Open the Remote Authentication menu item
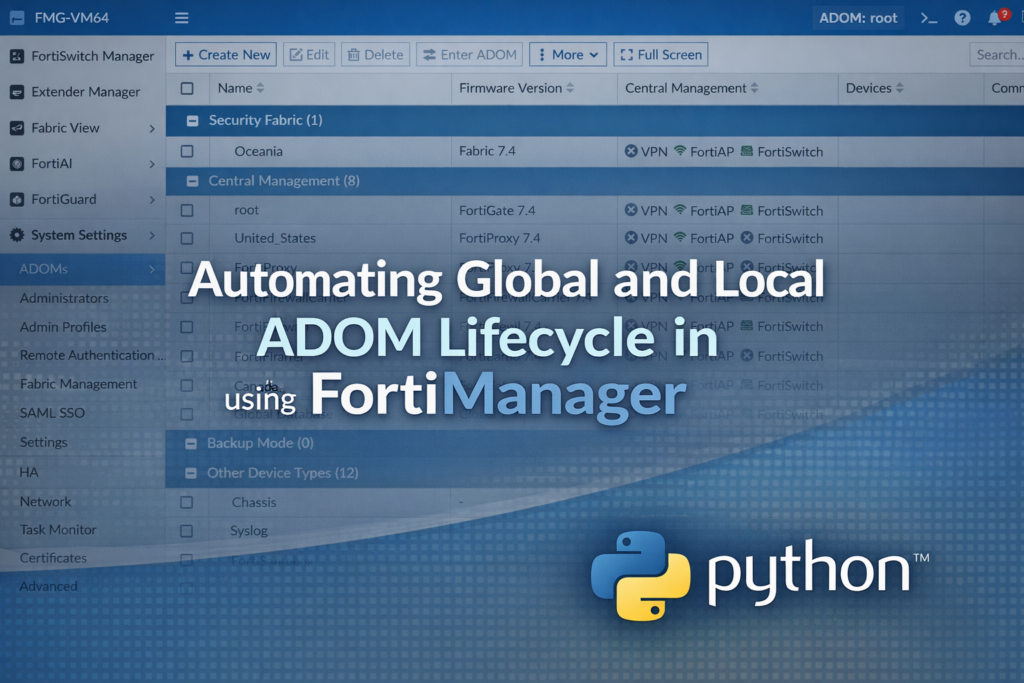1024x683 pixels. 91,355
